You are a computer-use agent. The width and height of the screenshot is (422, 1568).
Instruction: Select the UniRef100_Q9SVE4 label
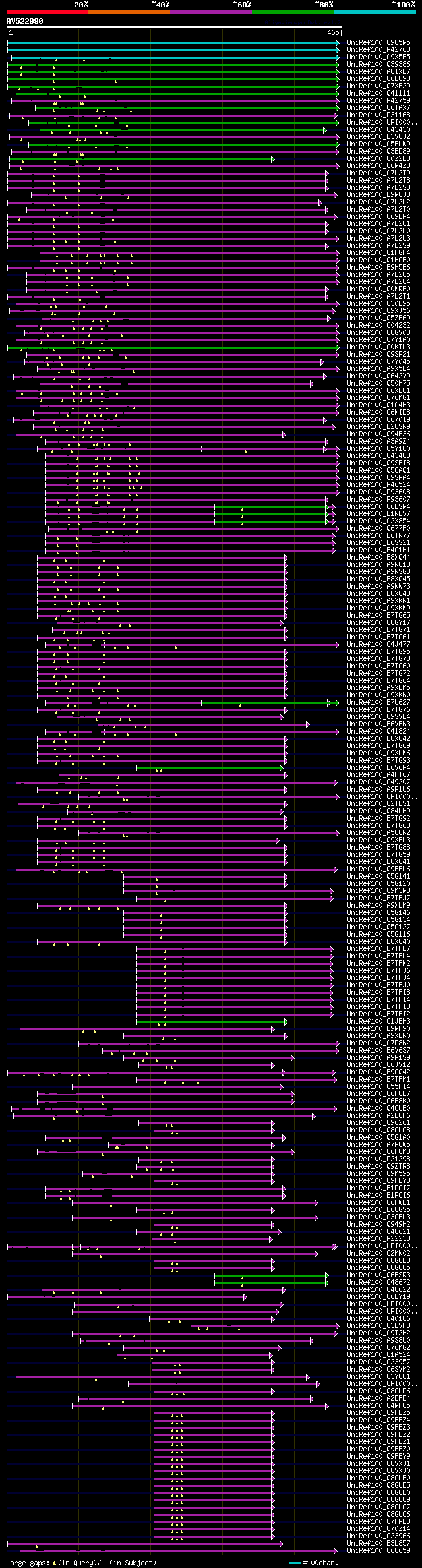coord(378,716)
